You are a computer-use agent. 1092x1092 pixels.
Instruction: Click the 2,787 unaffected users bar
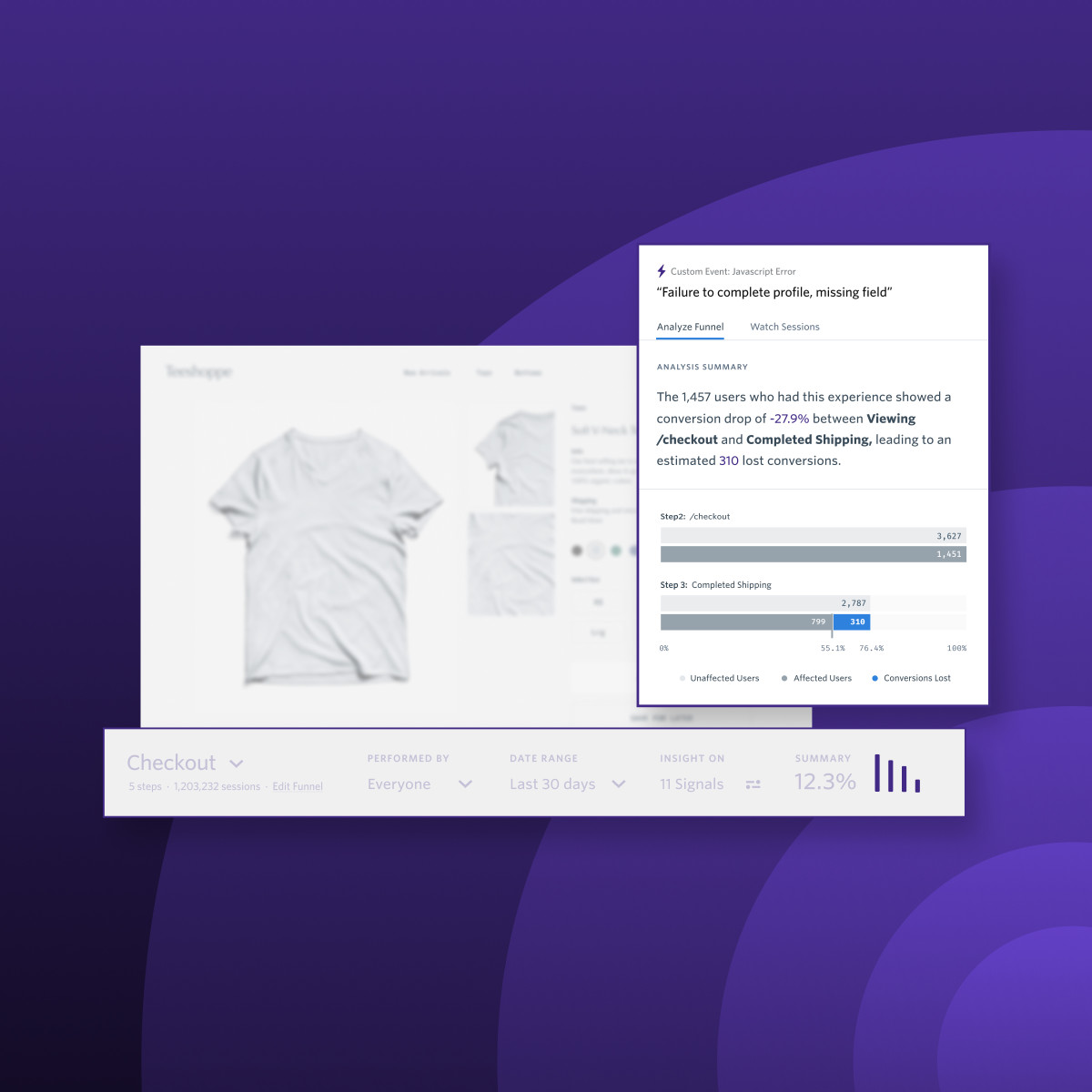pos(765,603)
